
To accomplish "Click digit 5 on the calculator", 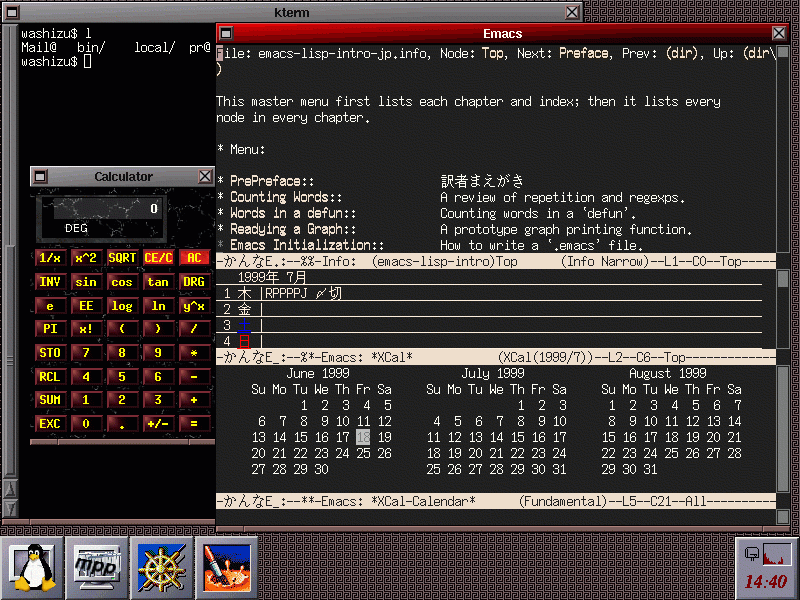I will click(x=122, y=377).
